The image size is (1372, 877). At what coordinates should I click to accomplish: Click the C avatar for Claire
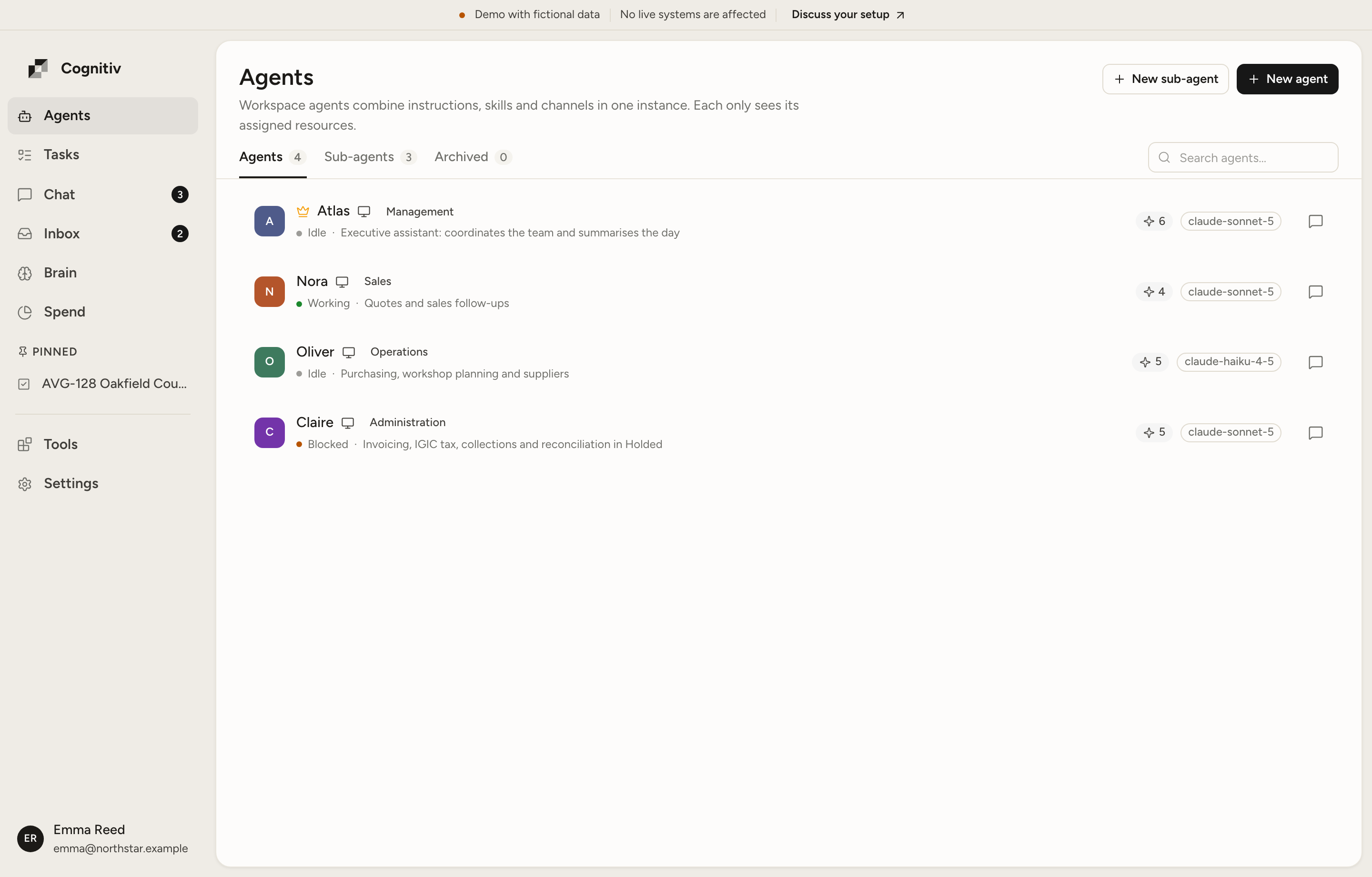(270, 433)
